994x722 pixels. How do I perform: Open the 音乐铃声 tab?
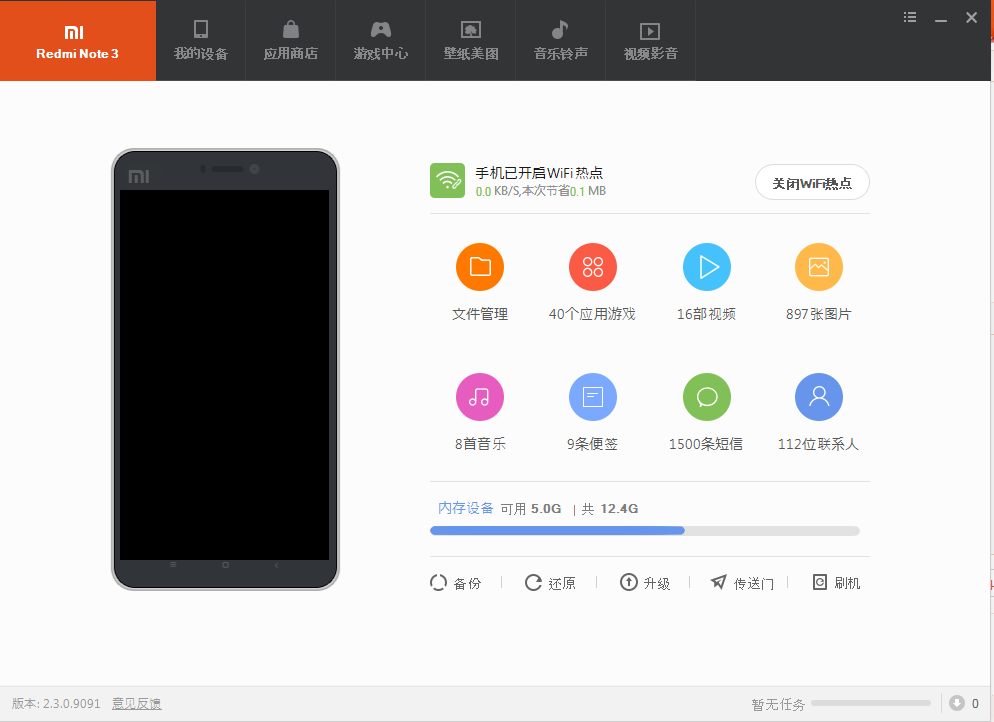[560, 41]
